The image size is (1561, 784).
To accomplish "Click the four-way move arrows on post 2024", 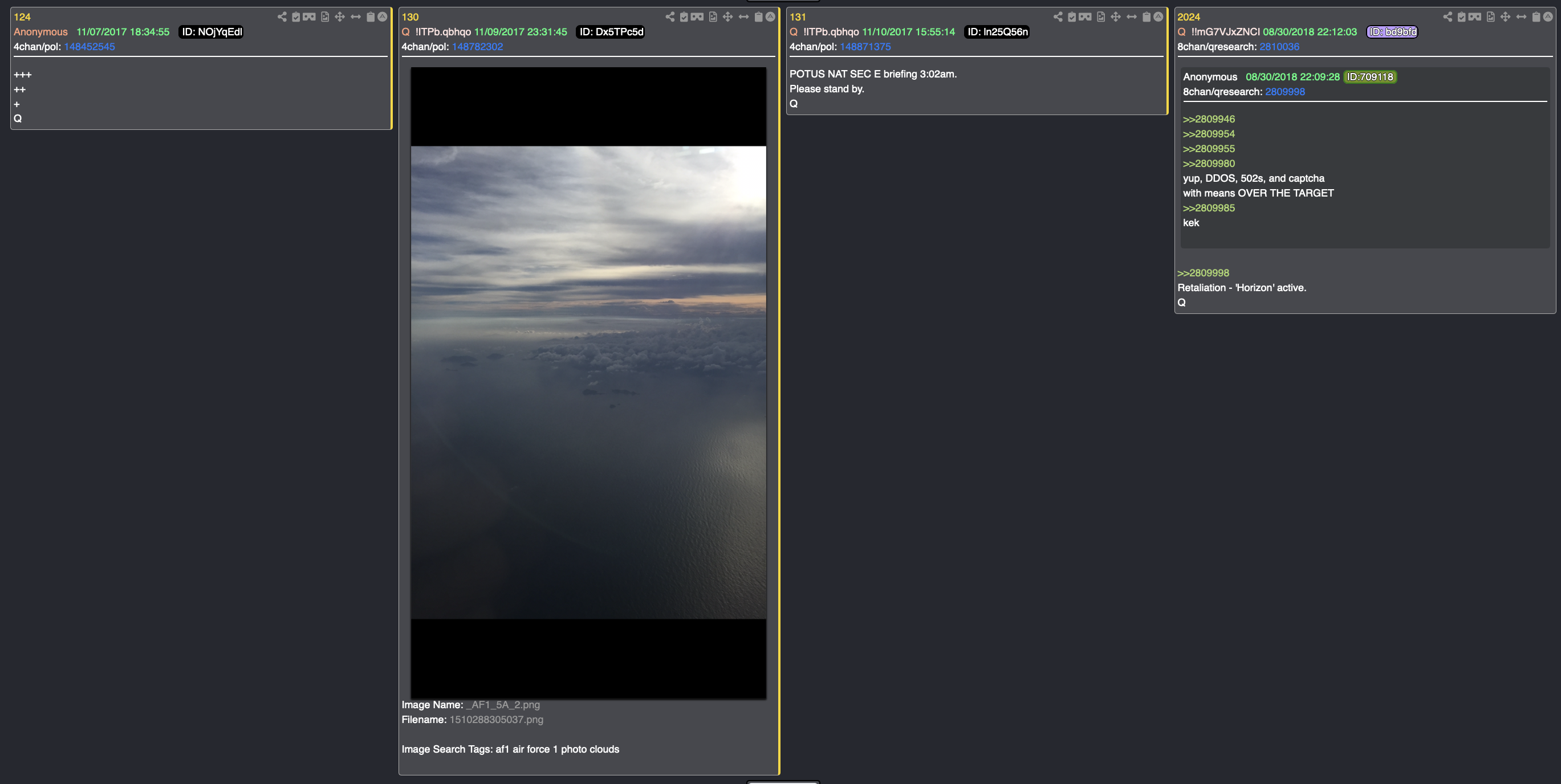I will coord(1505,17).
